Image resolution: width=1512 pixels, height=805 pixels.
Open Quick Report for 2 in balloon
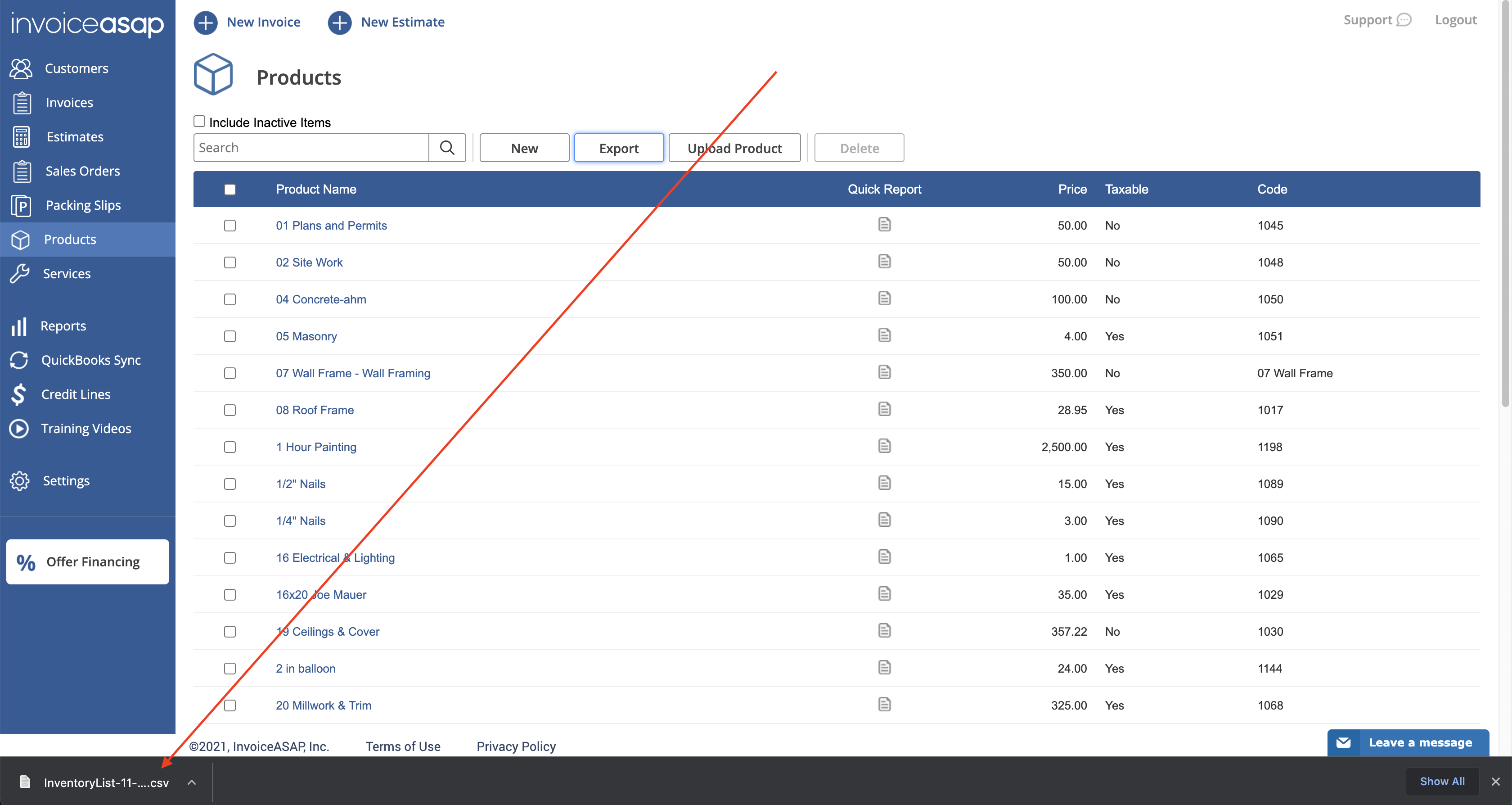click(x=885, y=668)
